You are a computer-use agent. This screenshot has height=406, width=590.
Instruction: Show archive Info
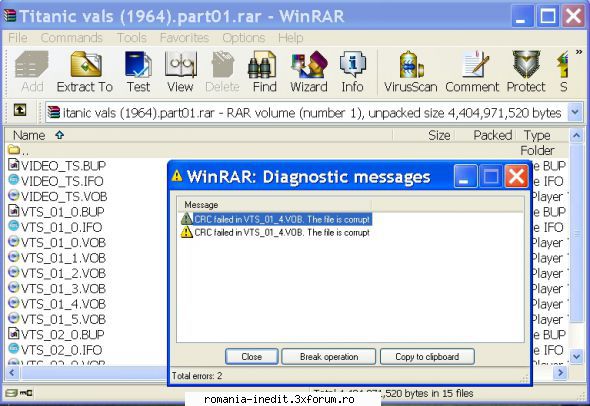tap(352, 72)
